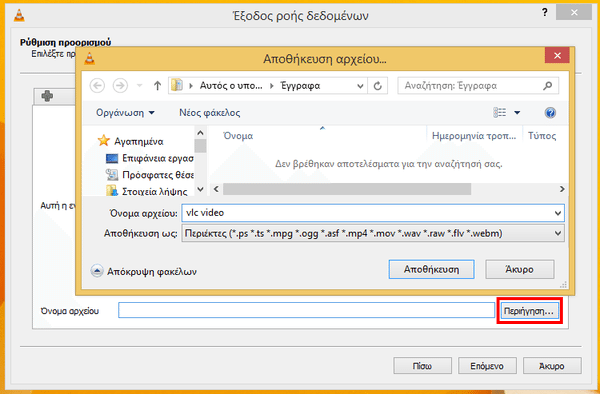Click horizontal scrollbar right arrow
The width and height of the screenshot is (600, 394).
(562, 189)
